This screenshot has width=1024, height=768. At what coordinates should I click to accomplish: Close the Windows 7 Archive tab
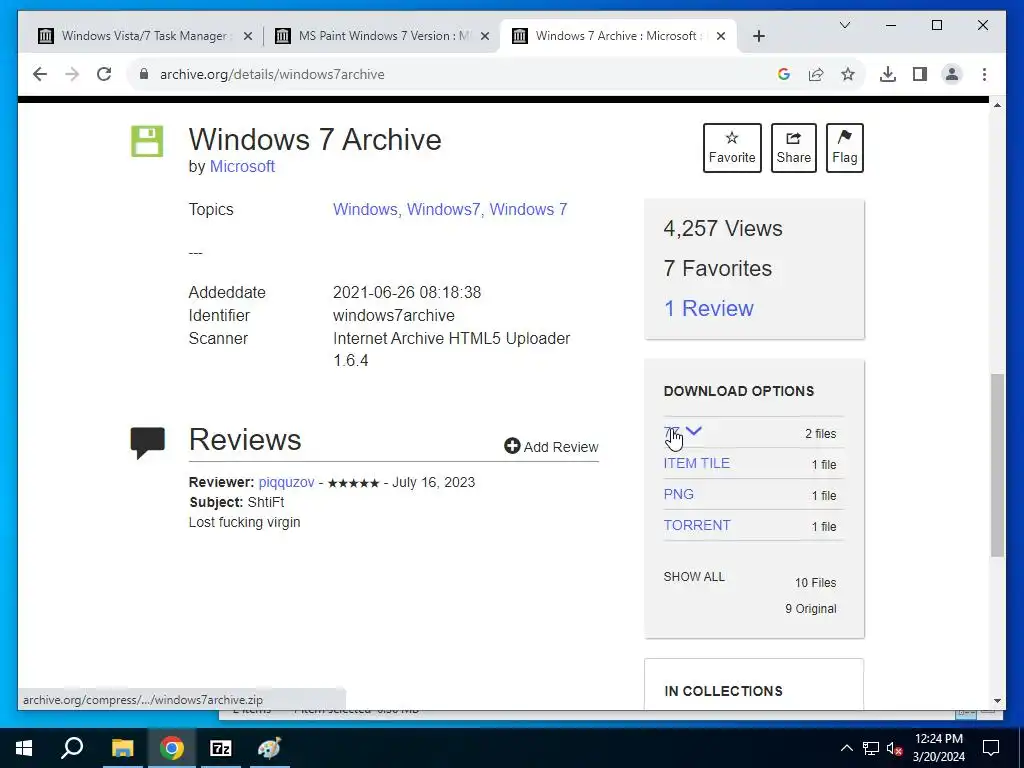[720, 36]
